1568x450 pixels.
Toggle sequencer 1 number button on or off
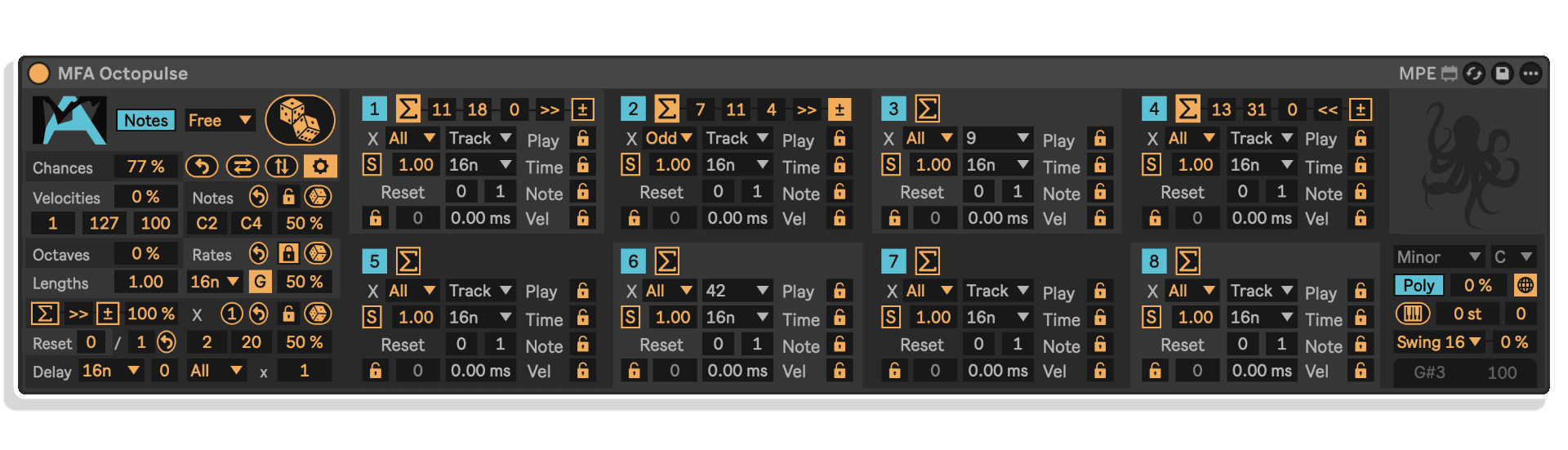[x=374, y=109]
